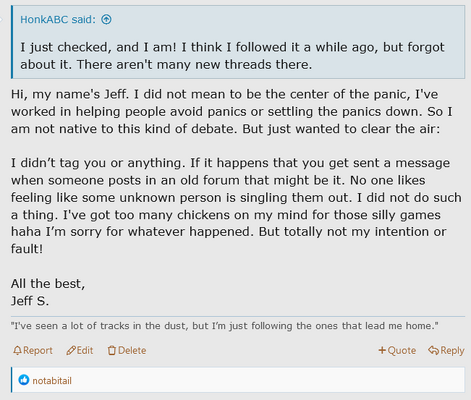Reply to Jeff's post

click(x=446, y=350)
